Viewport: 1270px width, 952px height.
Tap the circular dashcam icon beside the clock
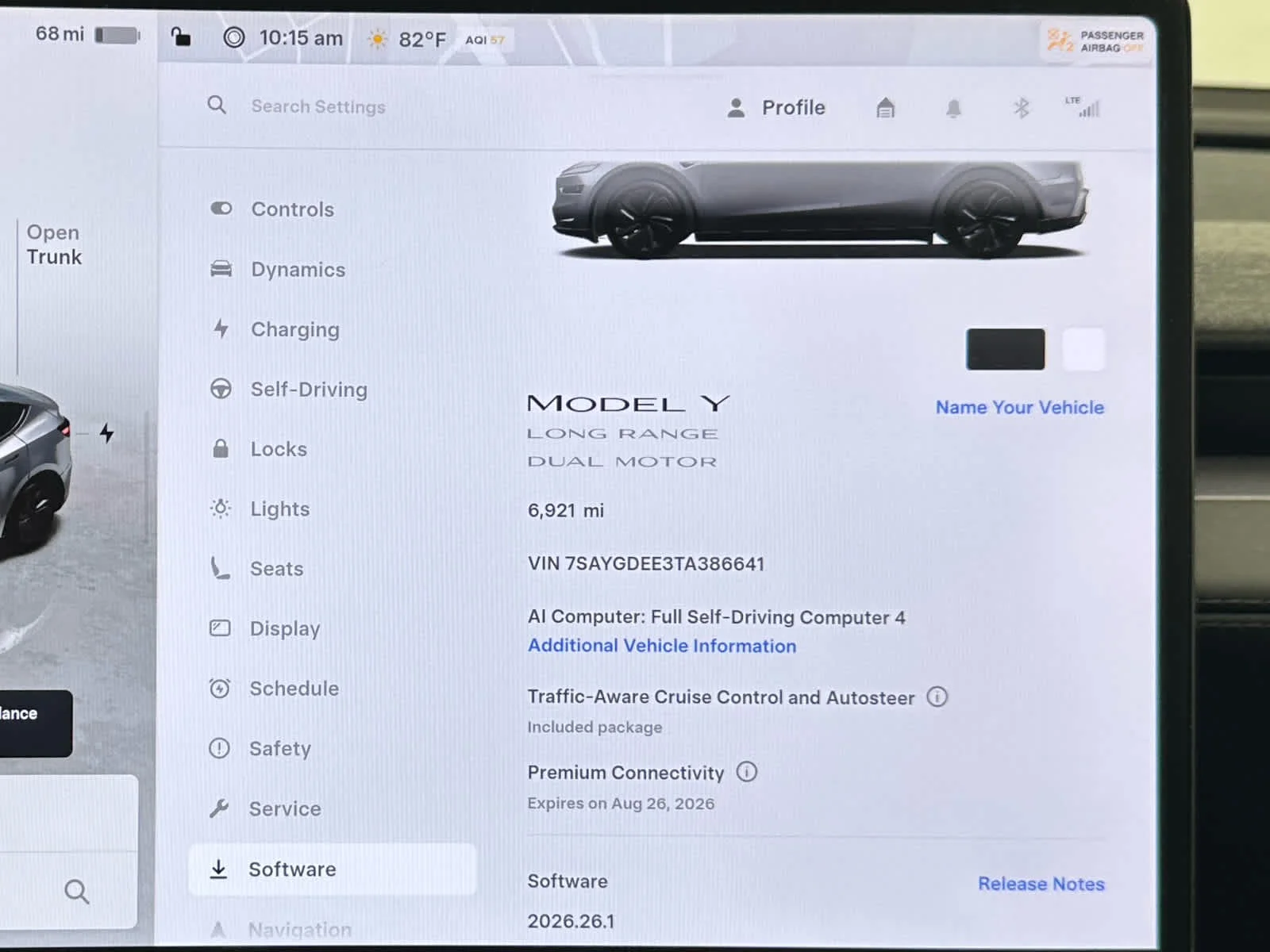click(x=233, y=37)
